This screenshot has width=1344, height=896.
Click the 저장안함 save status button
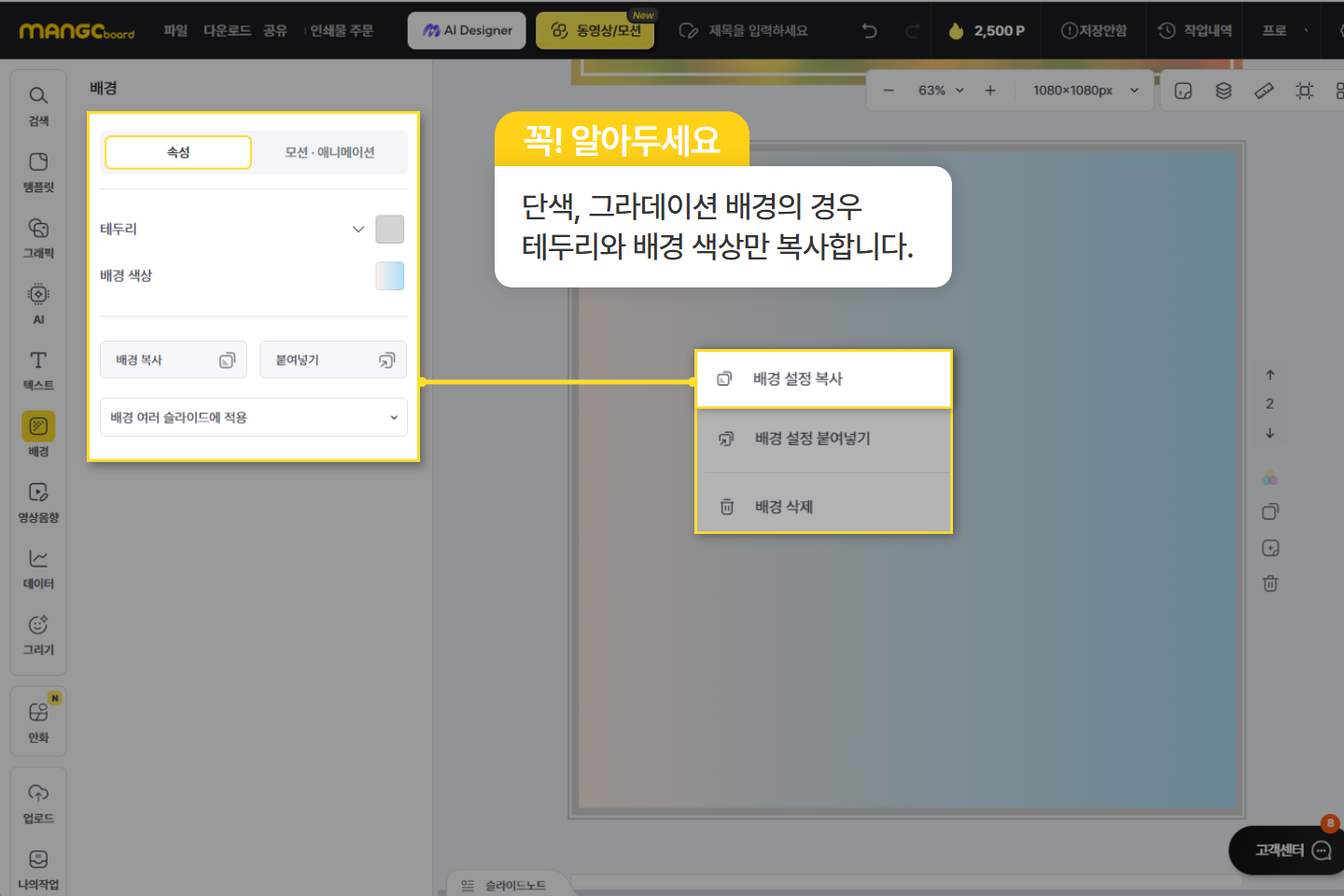(1094, 31)
